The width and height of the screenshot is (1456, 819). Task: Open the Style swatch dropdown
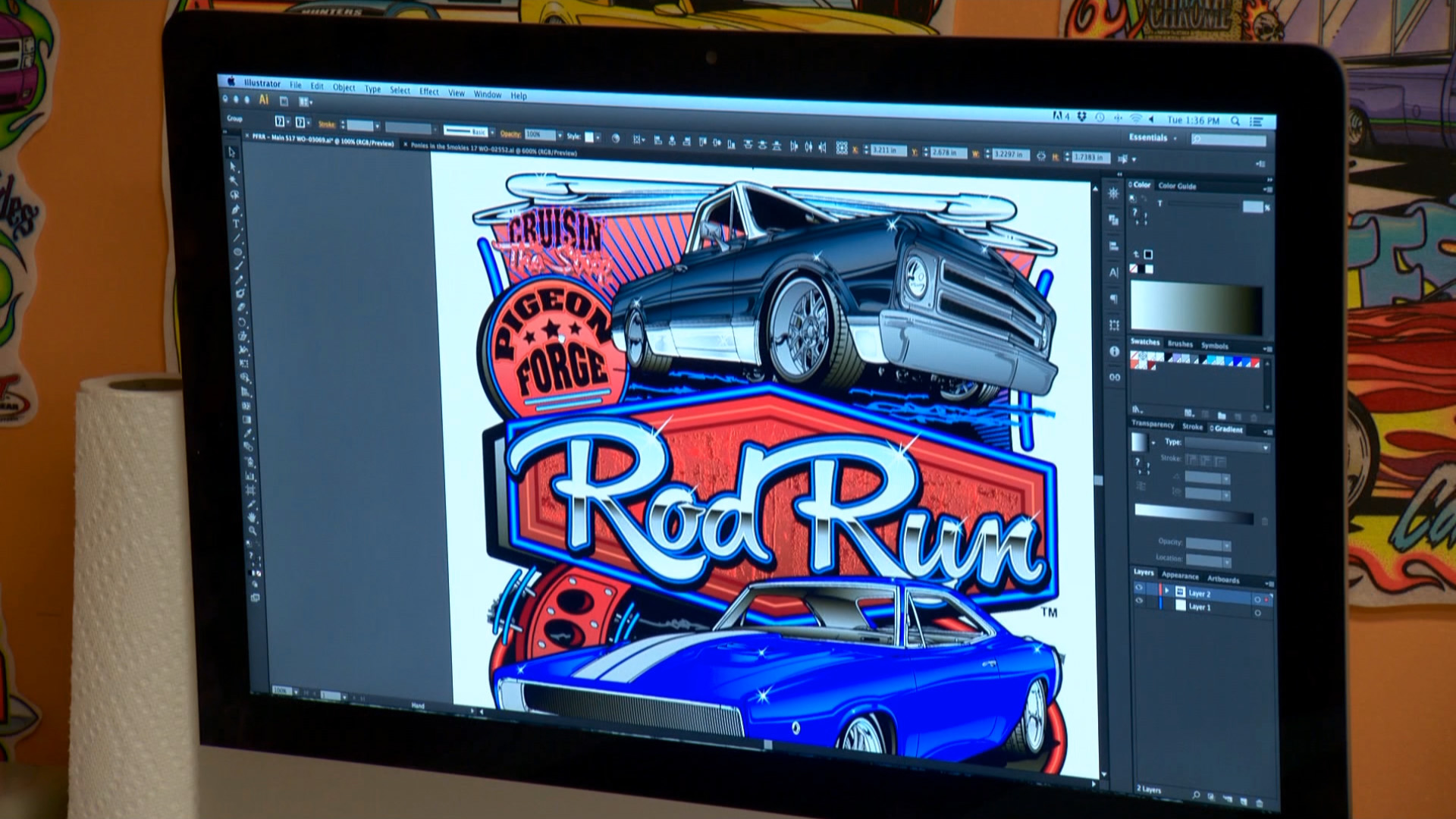598,137
